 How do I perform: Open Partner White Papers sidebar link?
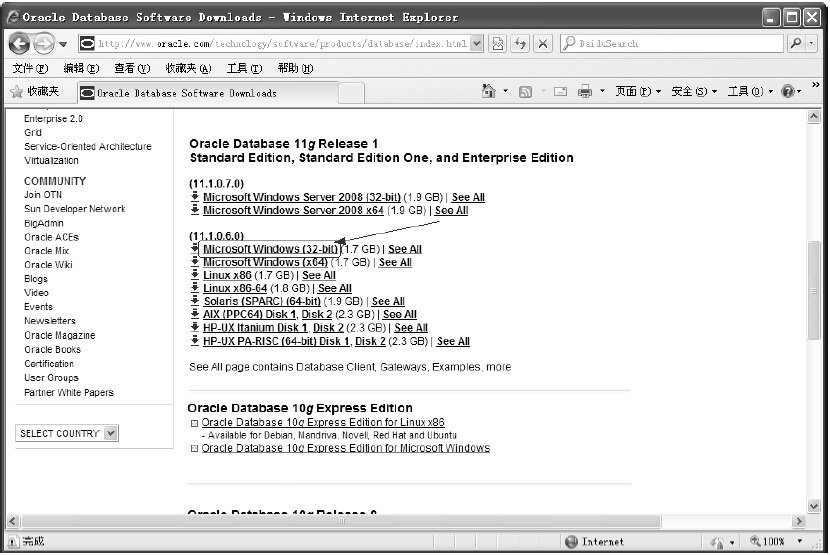(69, 393)
